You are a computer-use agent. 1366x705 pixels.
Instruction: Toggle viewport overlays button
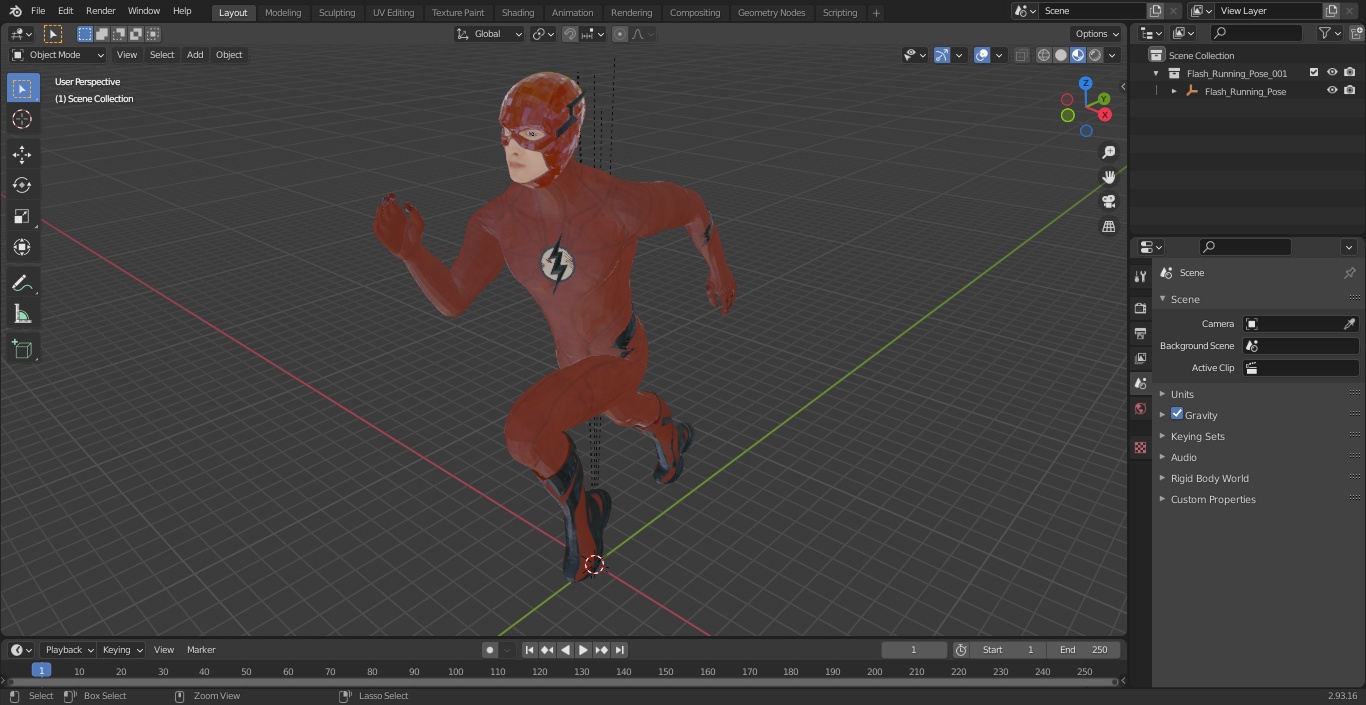point(982,55)
